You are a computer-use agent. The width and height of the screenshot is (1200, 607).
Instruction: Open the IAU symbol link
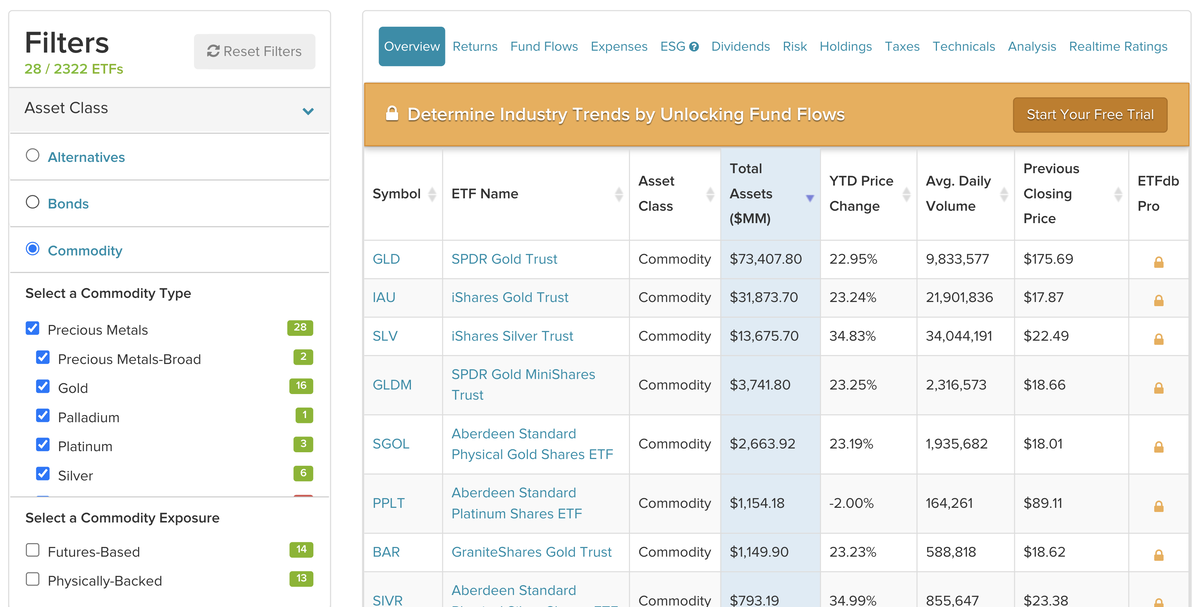385,297
